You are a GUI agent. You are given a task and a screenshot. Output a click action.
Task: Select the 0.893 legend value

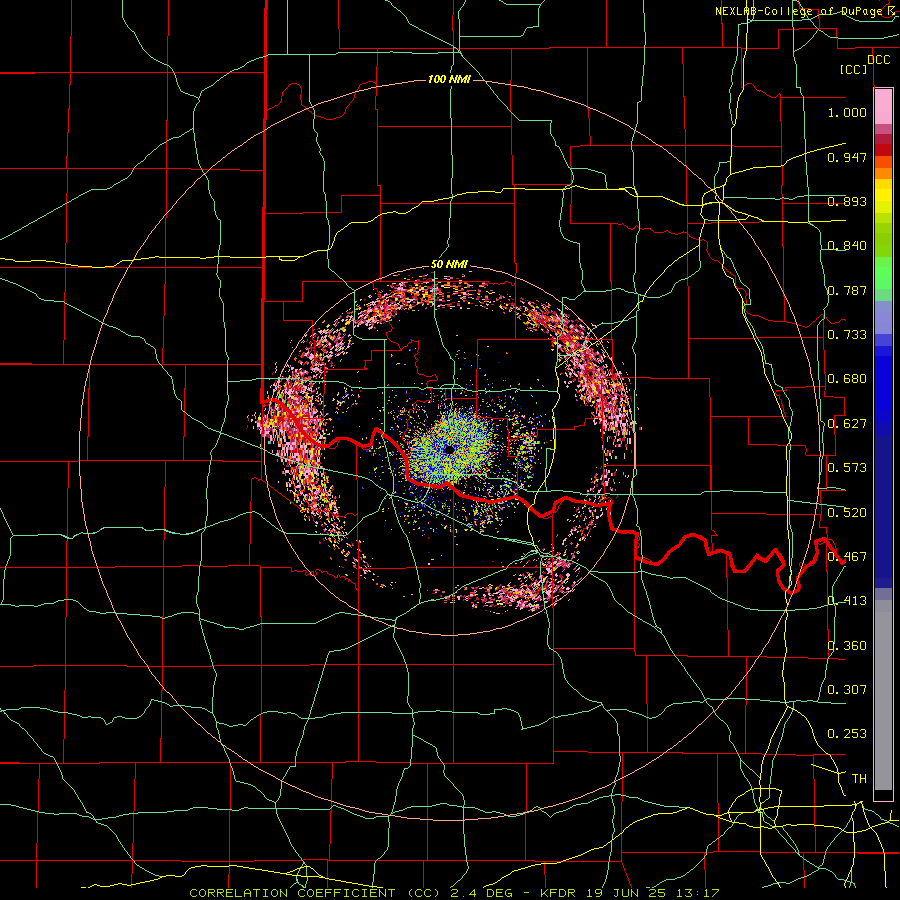click(847, 201)
